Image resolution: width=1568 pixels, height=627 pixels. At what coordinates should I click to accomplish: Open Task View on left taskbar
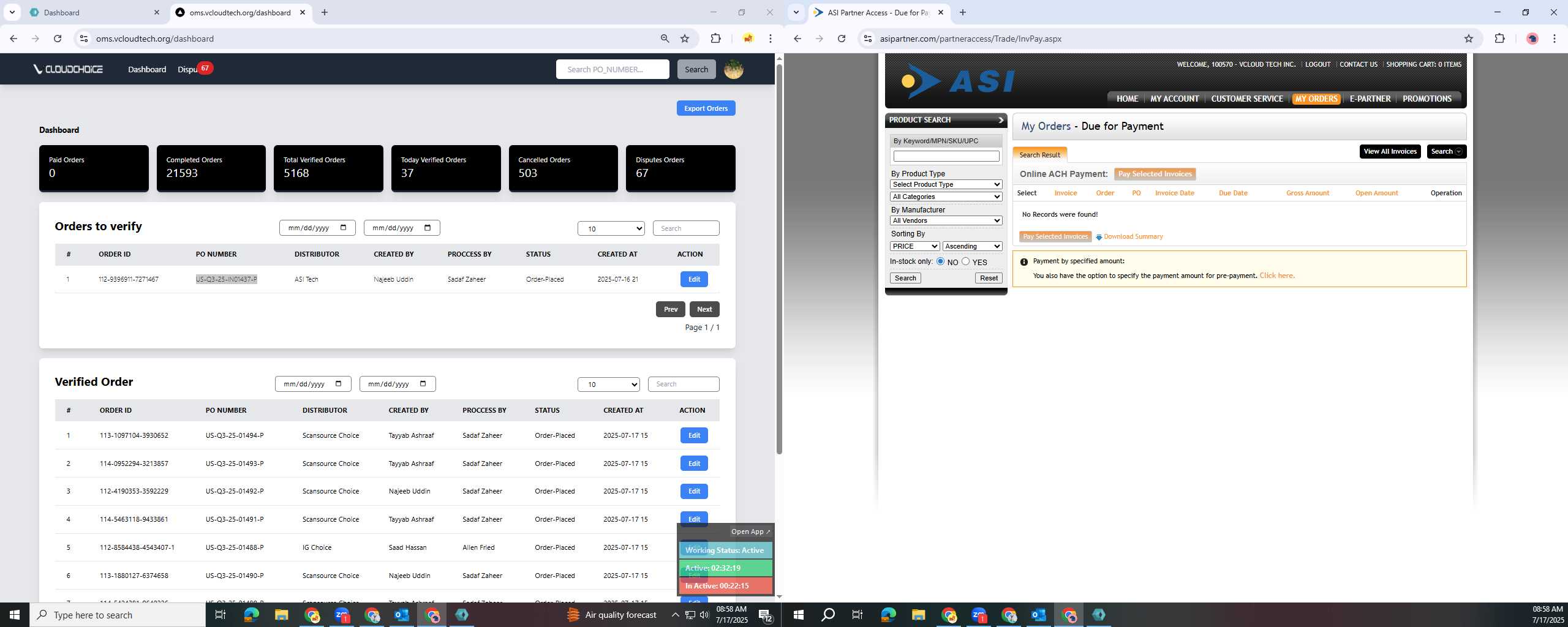tap(221, 615)
